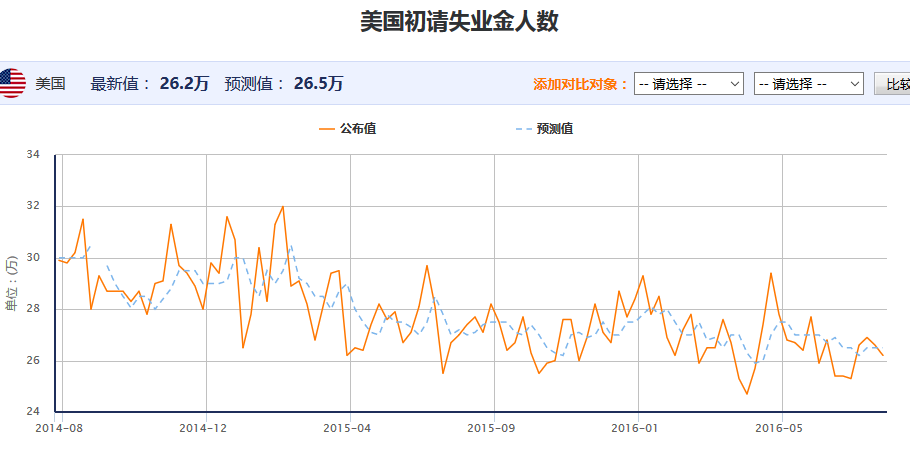Click the 最新值 label

coord(122,84)
